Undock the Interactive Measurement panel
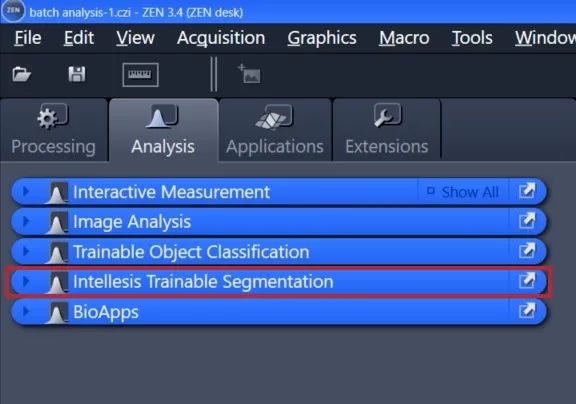The width and height of the screenshot is (576, 404). point(527,191)
